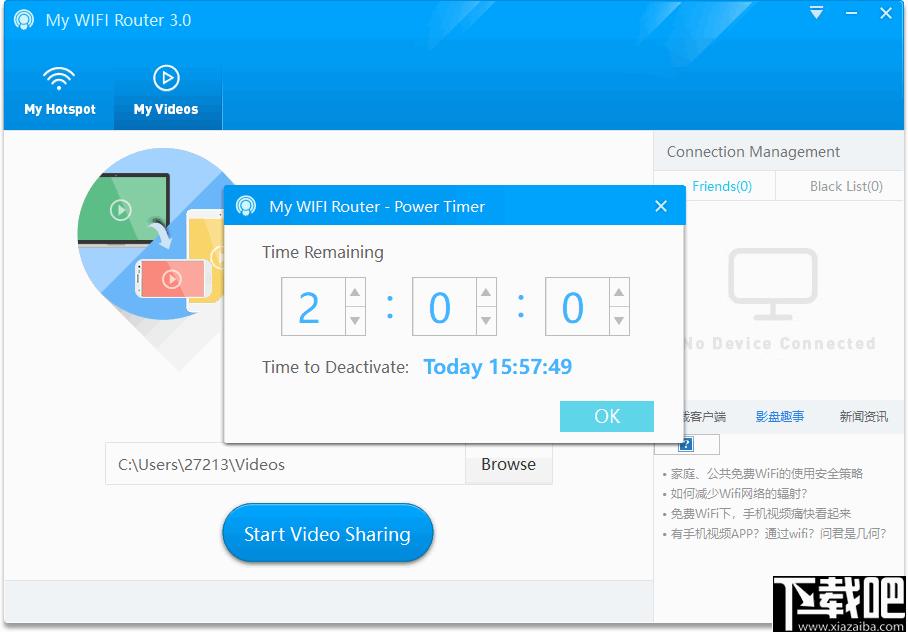The width and height of the screenshot is (908, 632).
Task: Confirm timer with the OK button
Action: [x=607, y=417]
